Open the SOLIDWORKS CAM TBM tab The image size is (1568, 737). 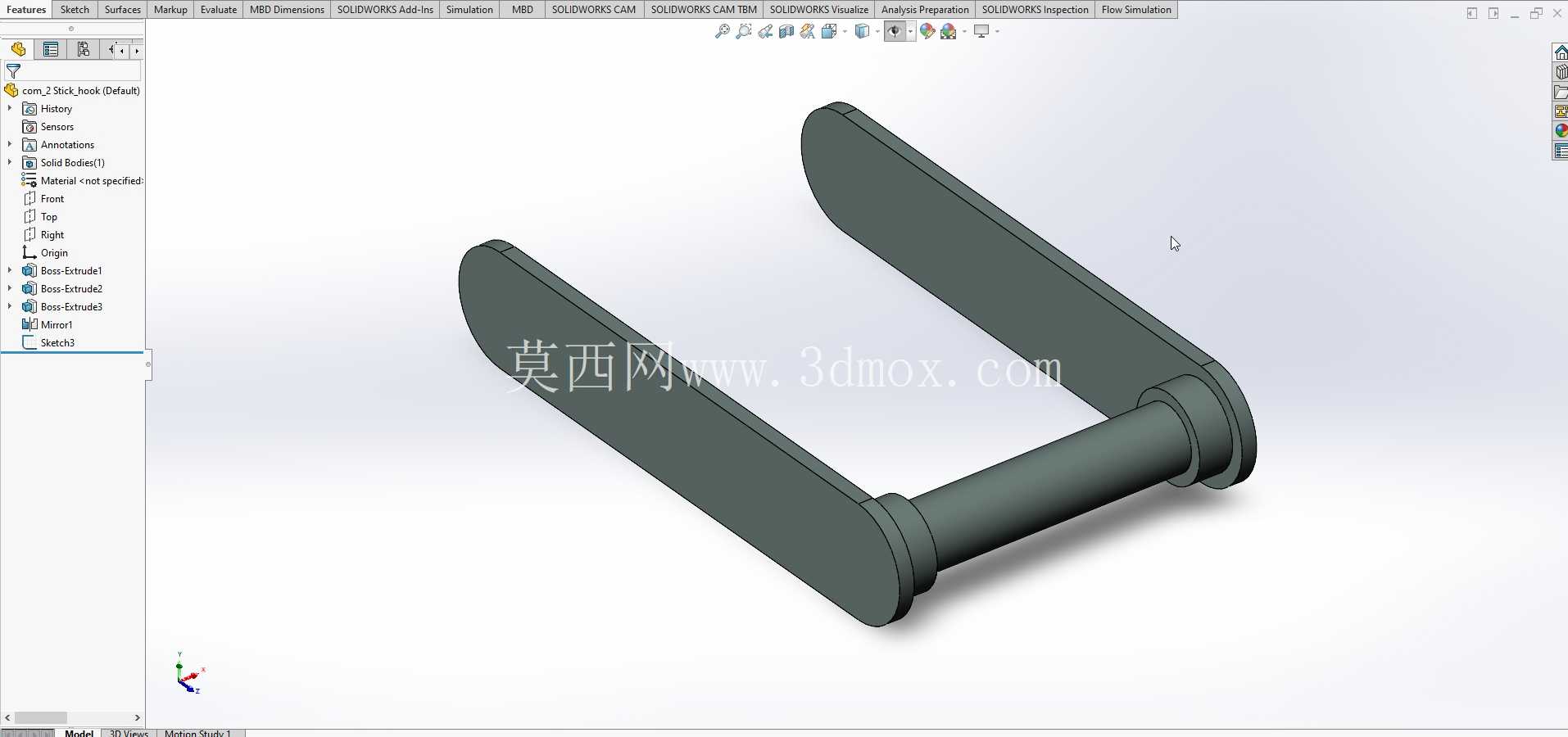coord(704,9)
